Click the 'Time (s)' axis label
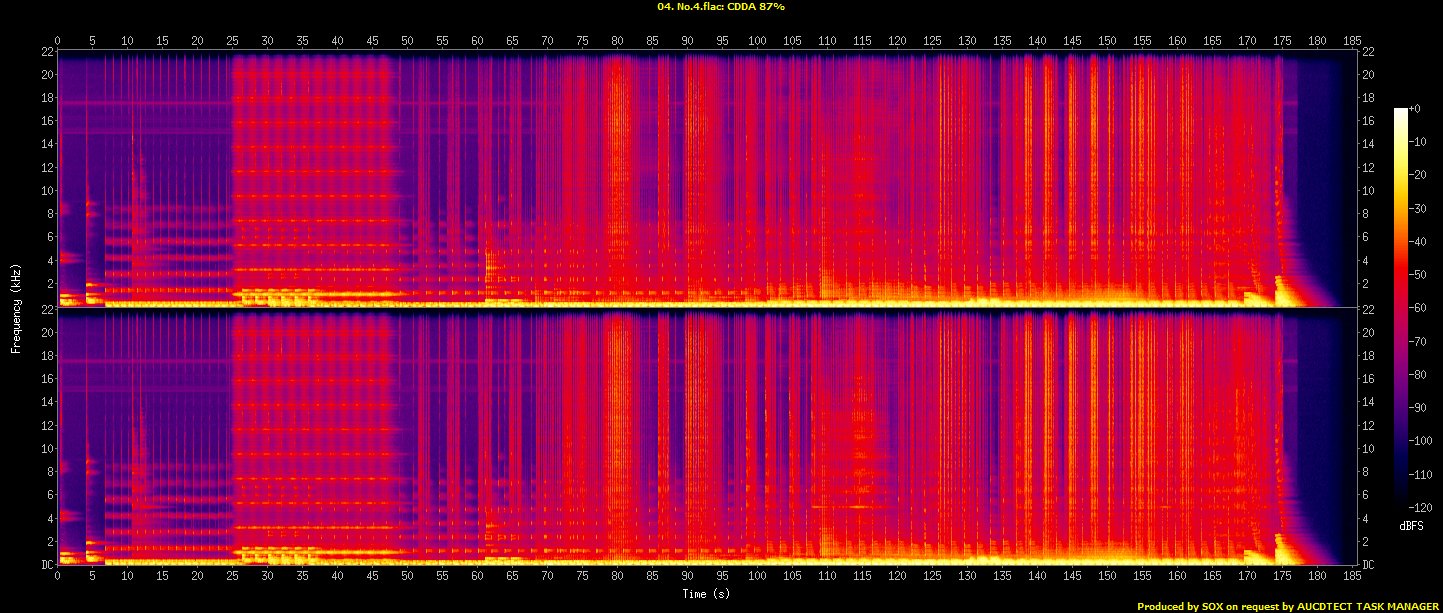Image resolution: width=1443 pixels, height=613 pixels. click(x=707, y=594)
